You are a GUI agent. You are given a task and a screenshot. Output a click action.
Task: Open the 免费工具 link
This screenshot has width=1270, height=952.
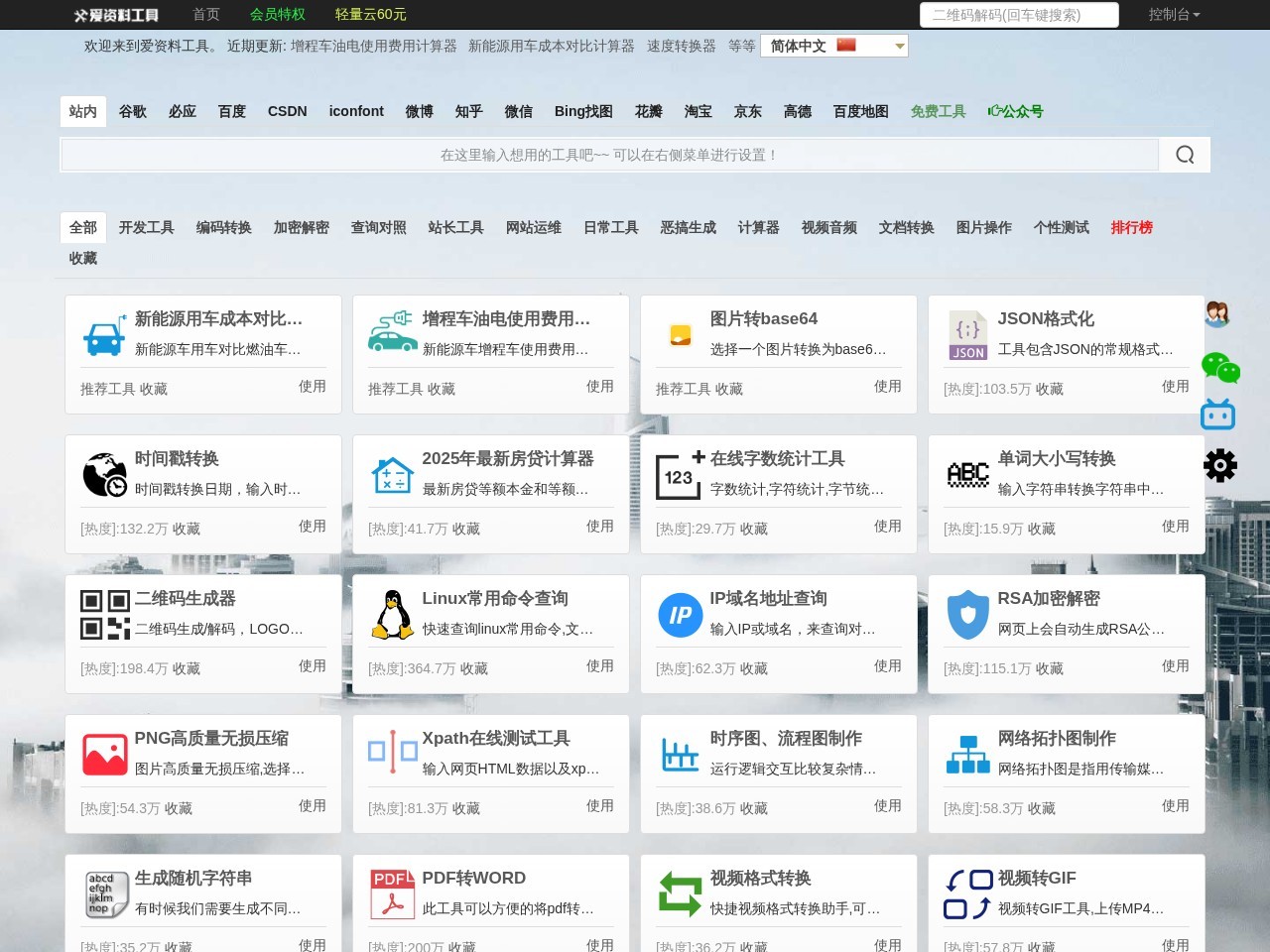click(939, 111)
